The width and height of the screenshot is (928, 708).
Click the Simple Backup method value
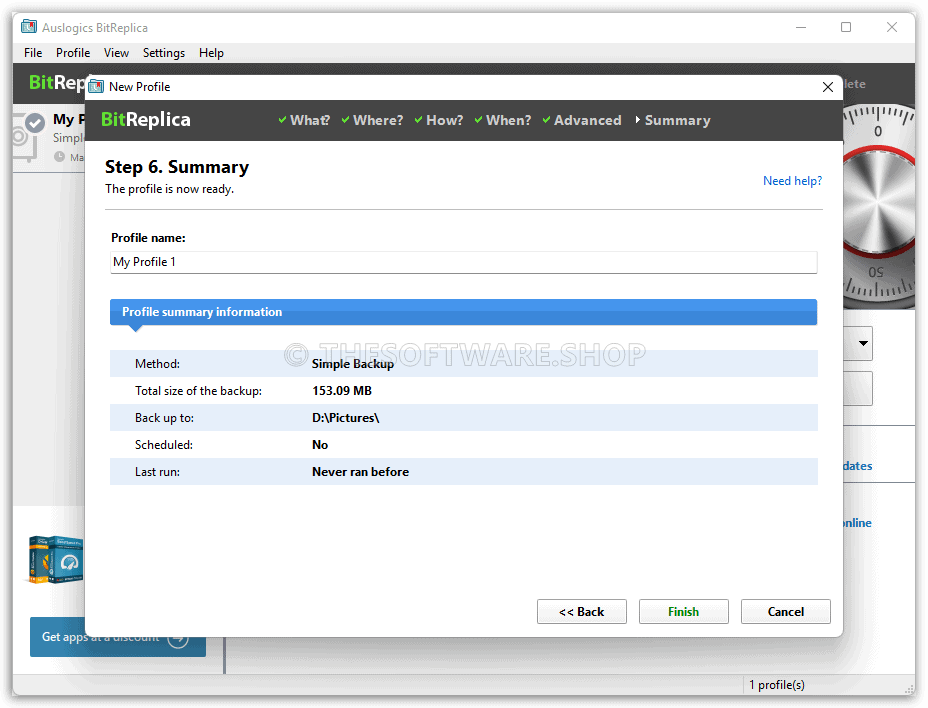click(x=353, y=364)
